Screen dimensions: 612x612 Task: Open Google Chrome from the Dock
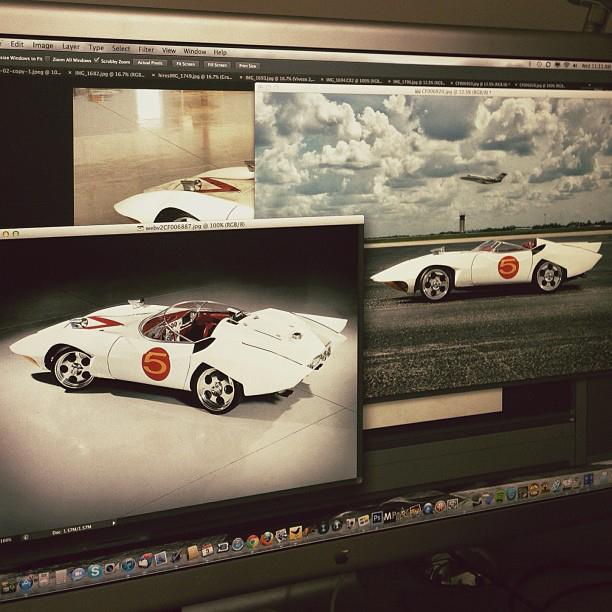252,541
